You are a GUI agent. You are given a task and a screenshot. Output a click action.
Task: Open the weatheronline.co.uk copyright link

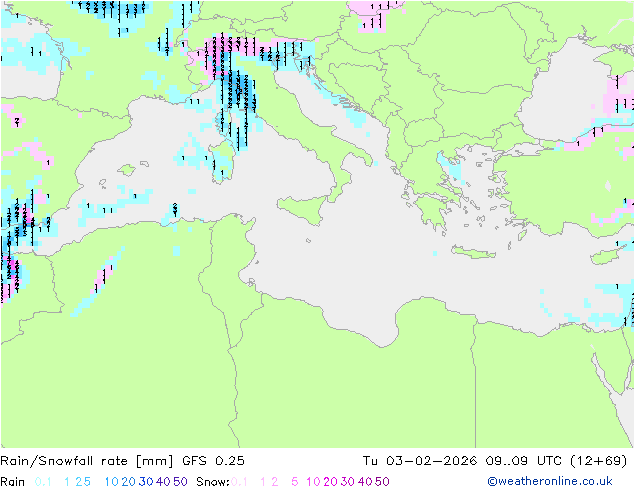550,482
